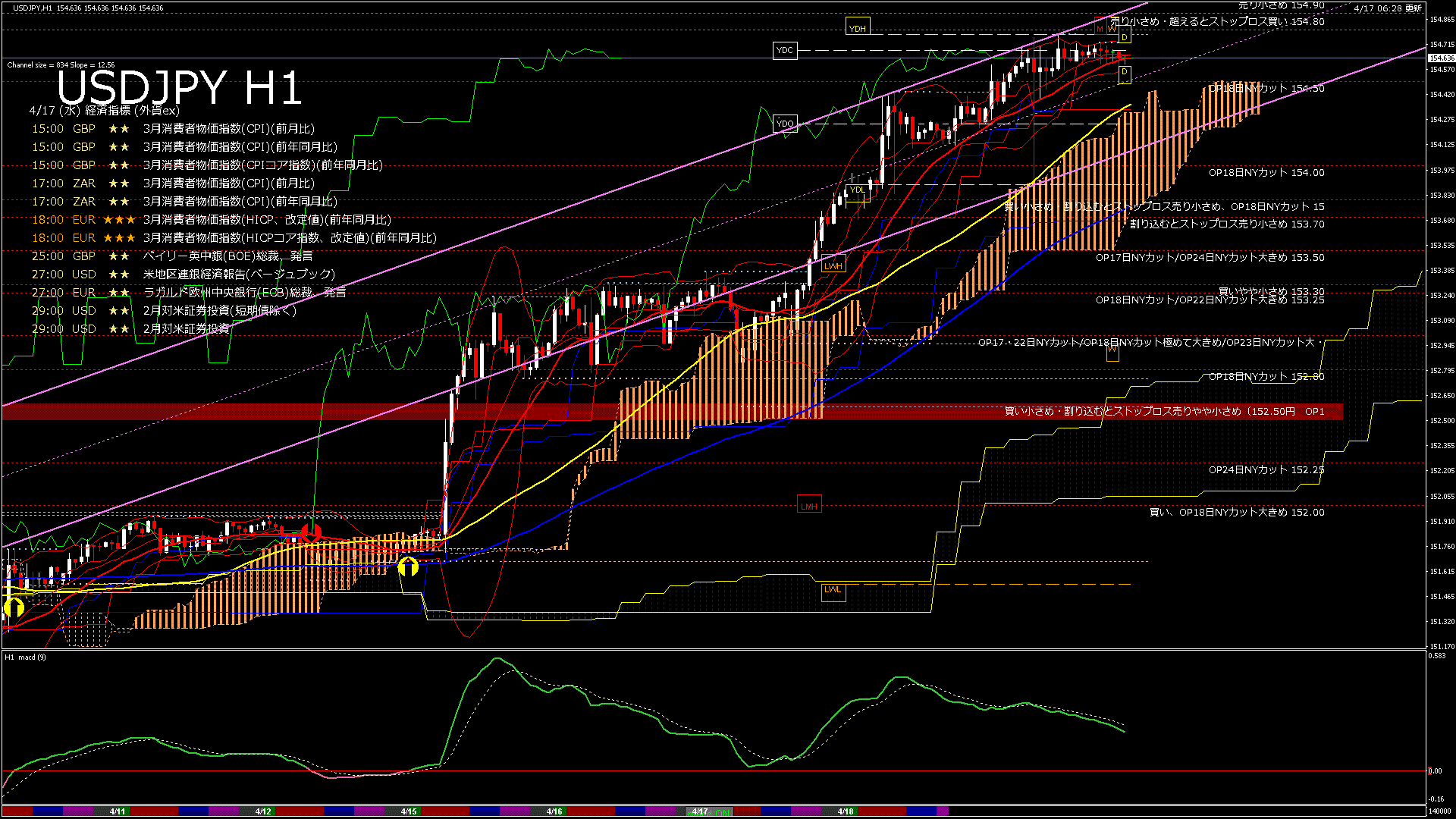1456x819 pixels.
Task: Select the orange LWL level tag
Action: [833, 590]
